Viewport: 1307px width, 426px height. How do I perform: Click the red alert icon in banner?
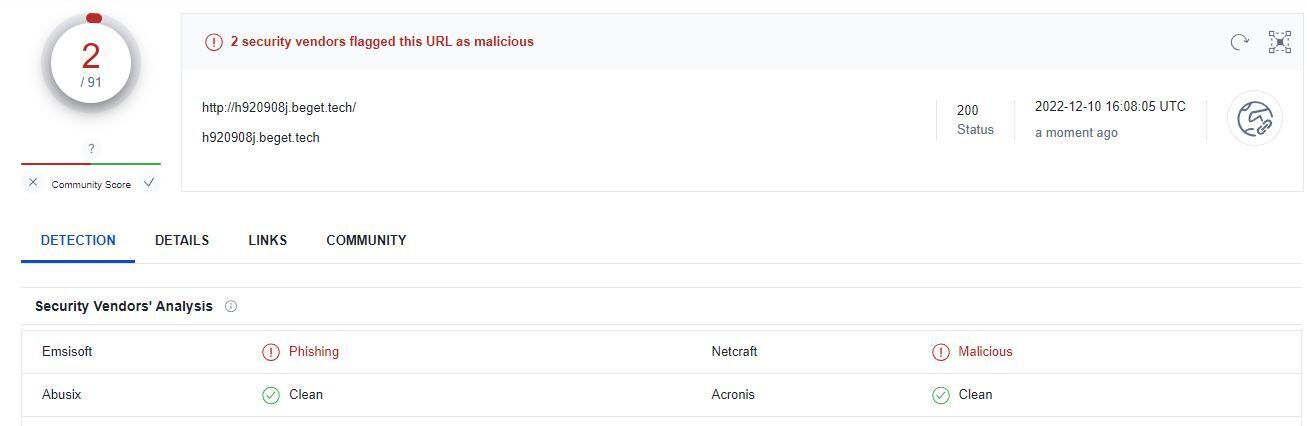213,42
